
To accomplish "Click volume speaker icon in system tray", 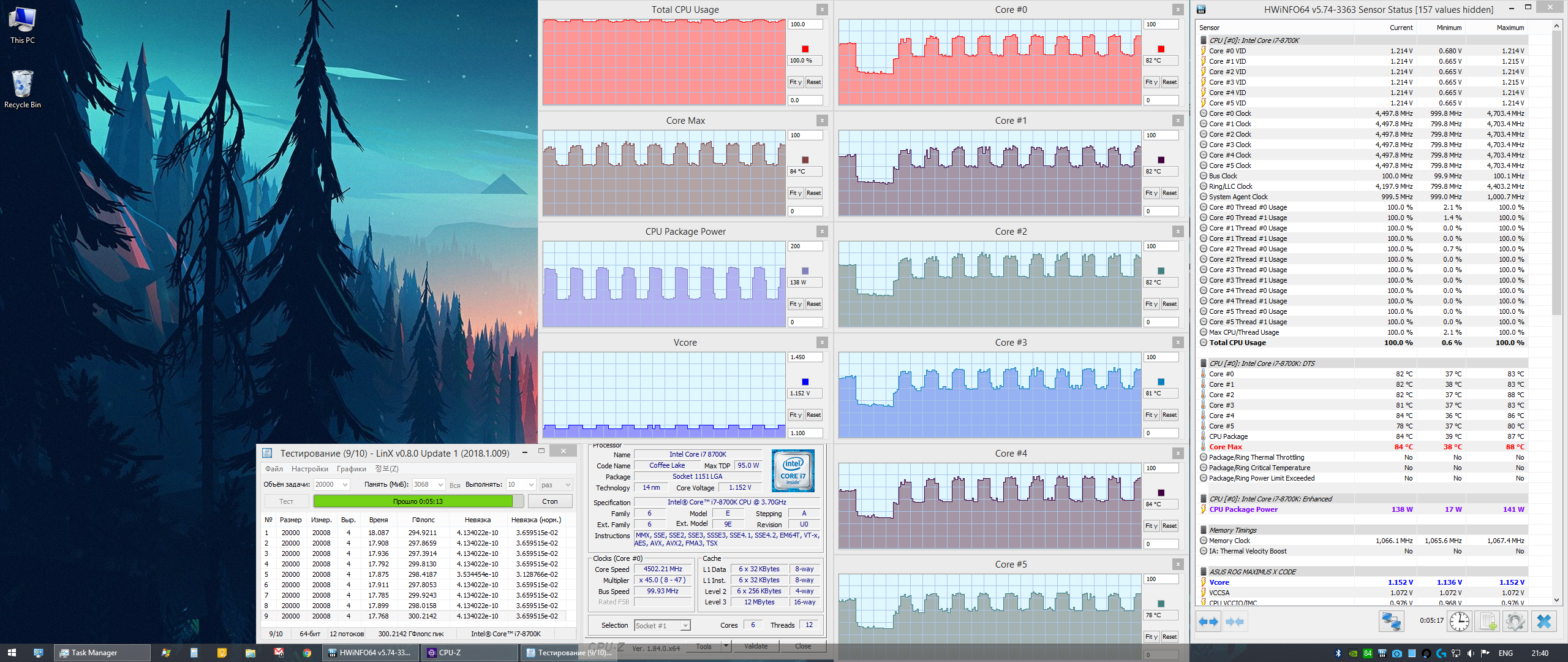I will 1470,653.
